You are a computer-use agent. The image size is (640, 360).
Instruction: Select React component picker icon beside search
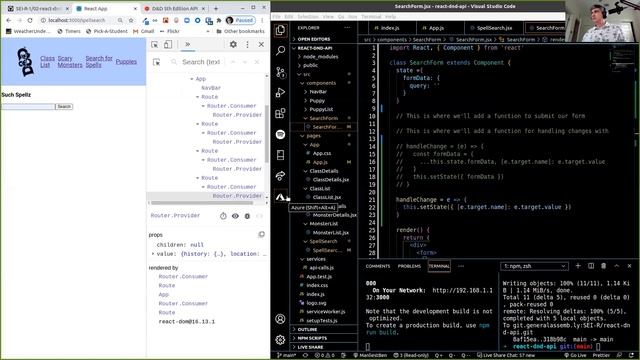[156, 62]
